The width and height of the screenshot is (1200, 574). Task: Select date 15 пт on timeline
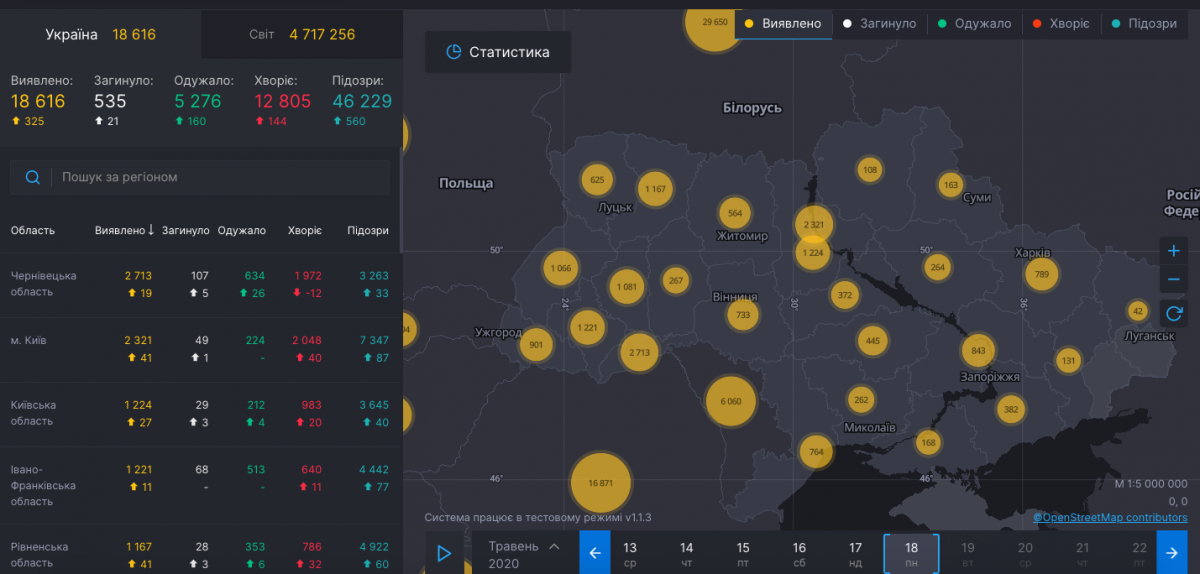(x=743, y=554)
